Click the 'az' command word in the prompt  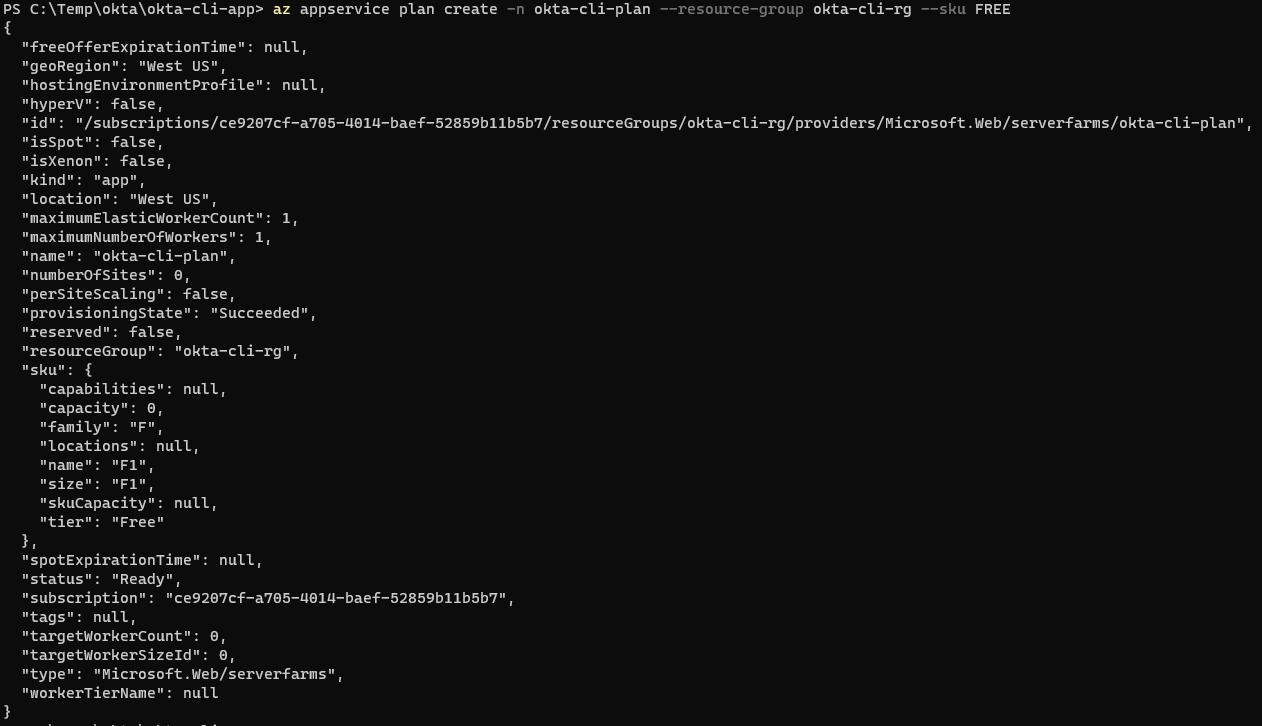point(281,9)
